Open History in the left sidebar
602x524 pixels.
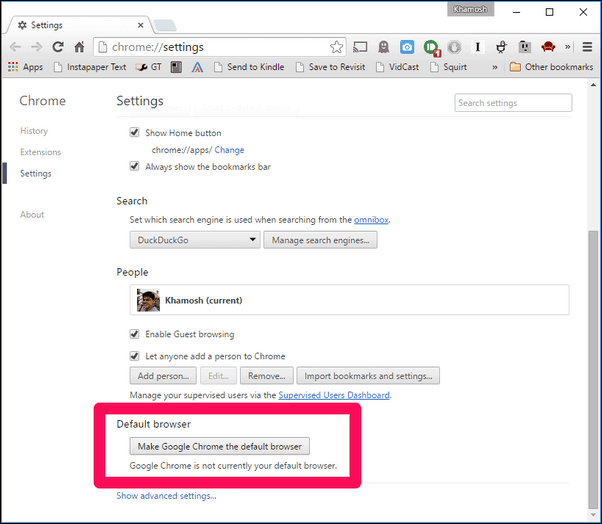(x=34, y=131)
